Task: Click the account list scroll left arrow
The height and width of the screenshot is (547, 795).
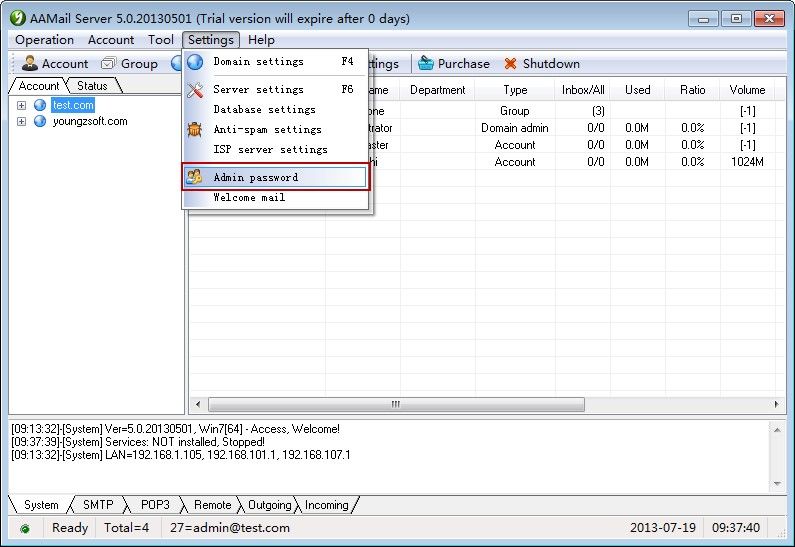Action: pos(198,404)
